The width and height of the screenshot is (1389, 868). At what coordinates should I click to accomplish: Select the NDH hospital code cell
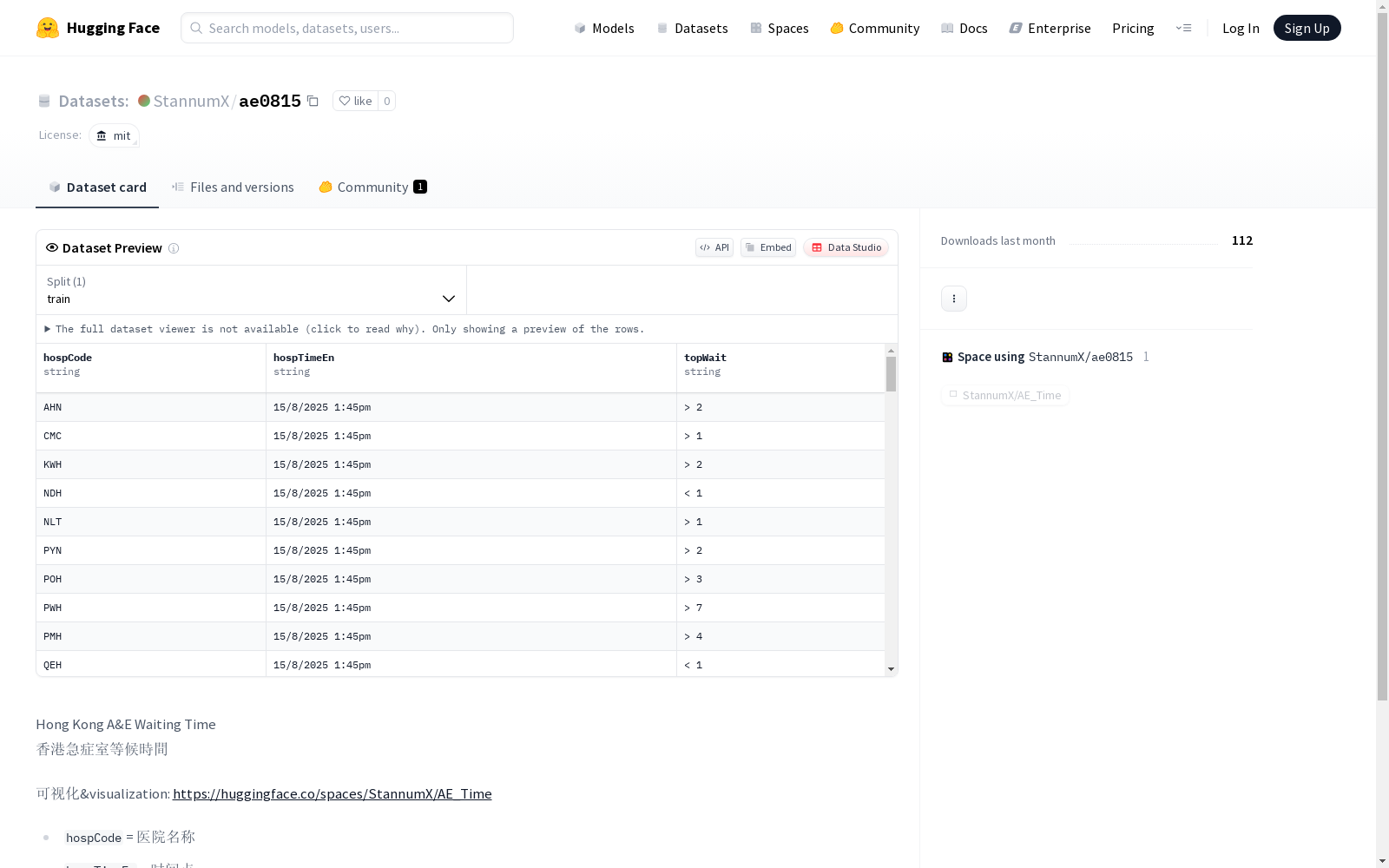coord(151,493)
